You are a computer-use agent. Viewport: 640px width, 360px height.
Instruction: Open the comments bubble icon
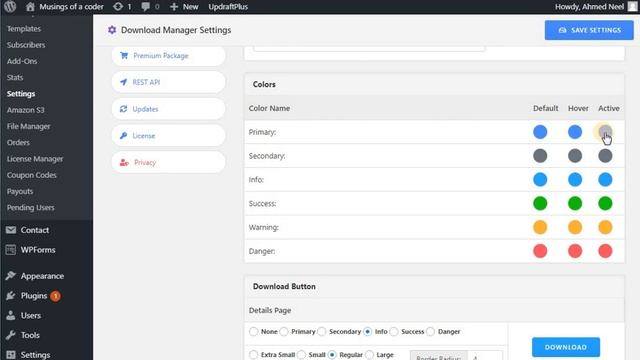[145, 7]
